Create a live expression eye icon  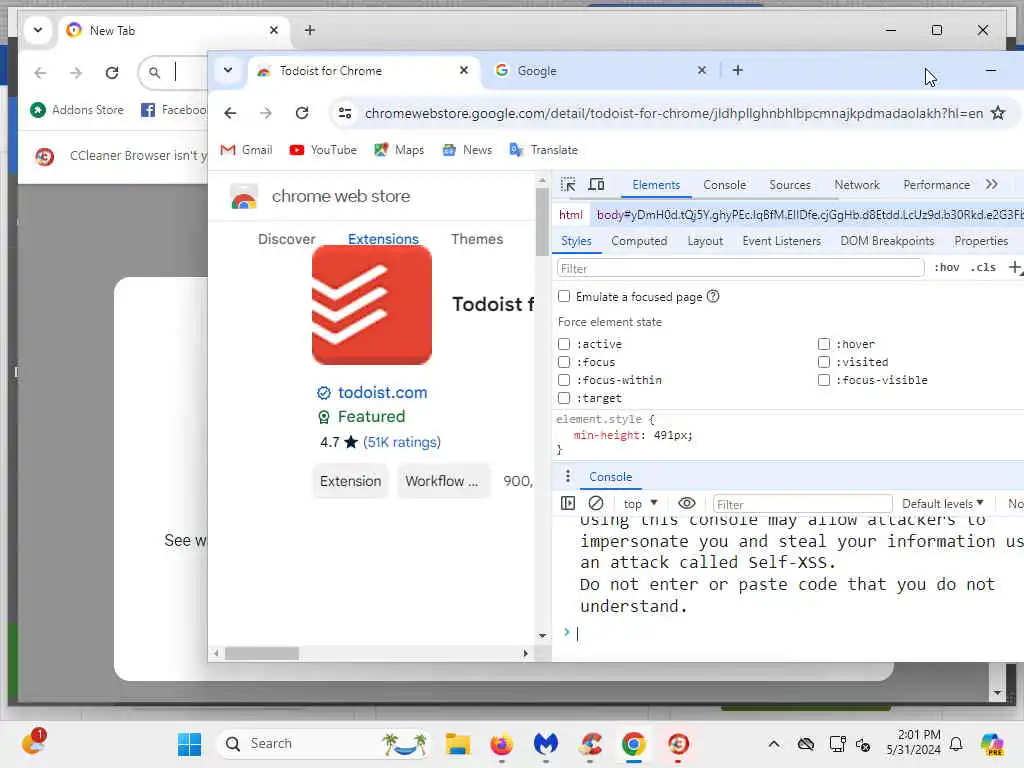click(686, 504)
